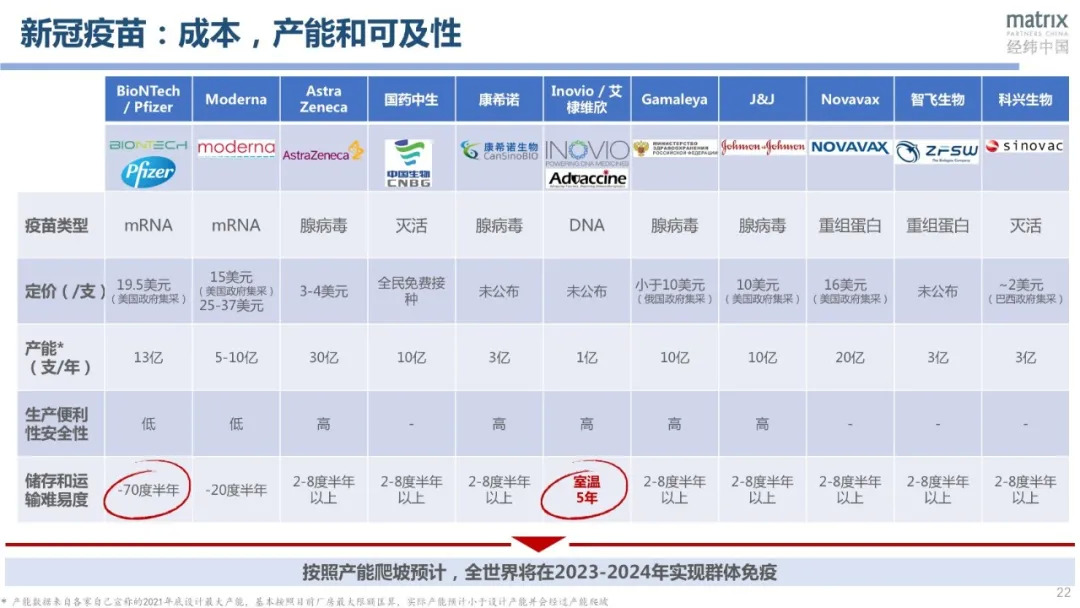Click the Novavax column header
Viewport: 1080px width, 608px height.
coord(850,99)
